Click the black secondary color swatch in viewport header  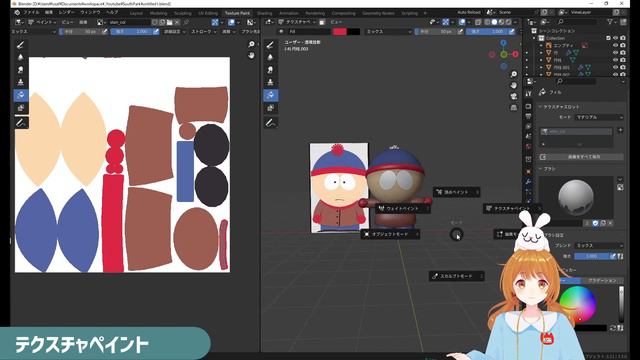click(353, 31)
